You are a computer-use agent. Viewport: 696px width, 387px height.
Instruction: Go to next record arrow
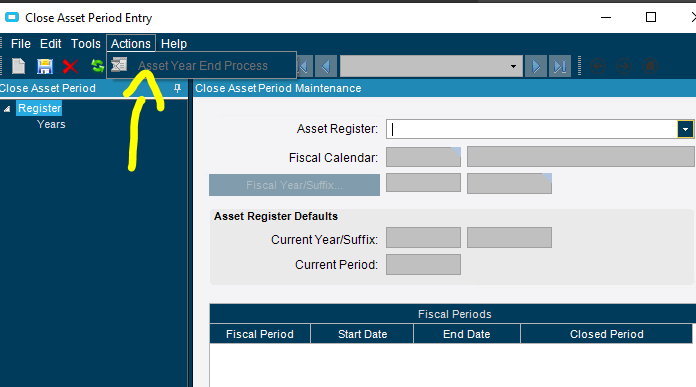coord(536,66)
